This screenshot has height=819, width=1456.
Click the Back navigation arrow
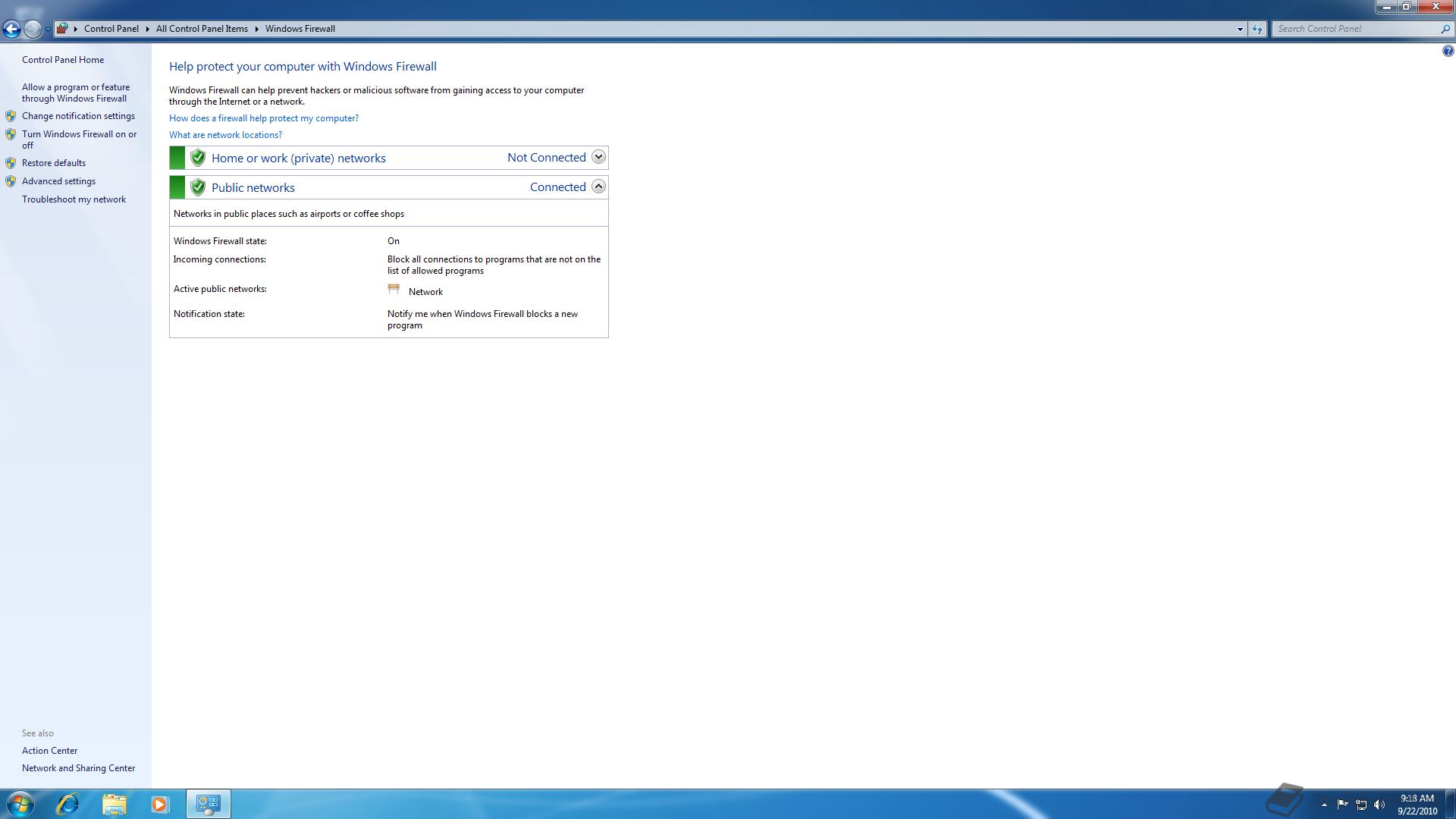click(x=11, y=29)
